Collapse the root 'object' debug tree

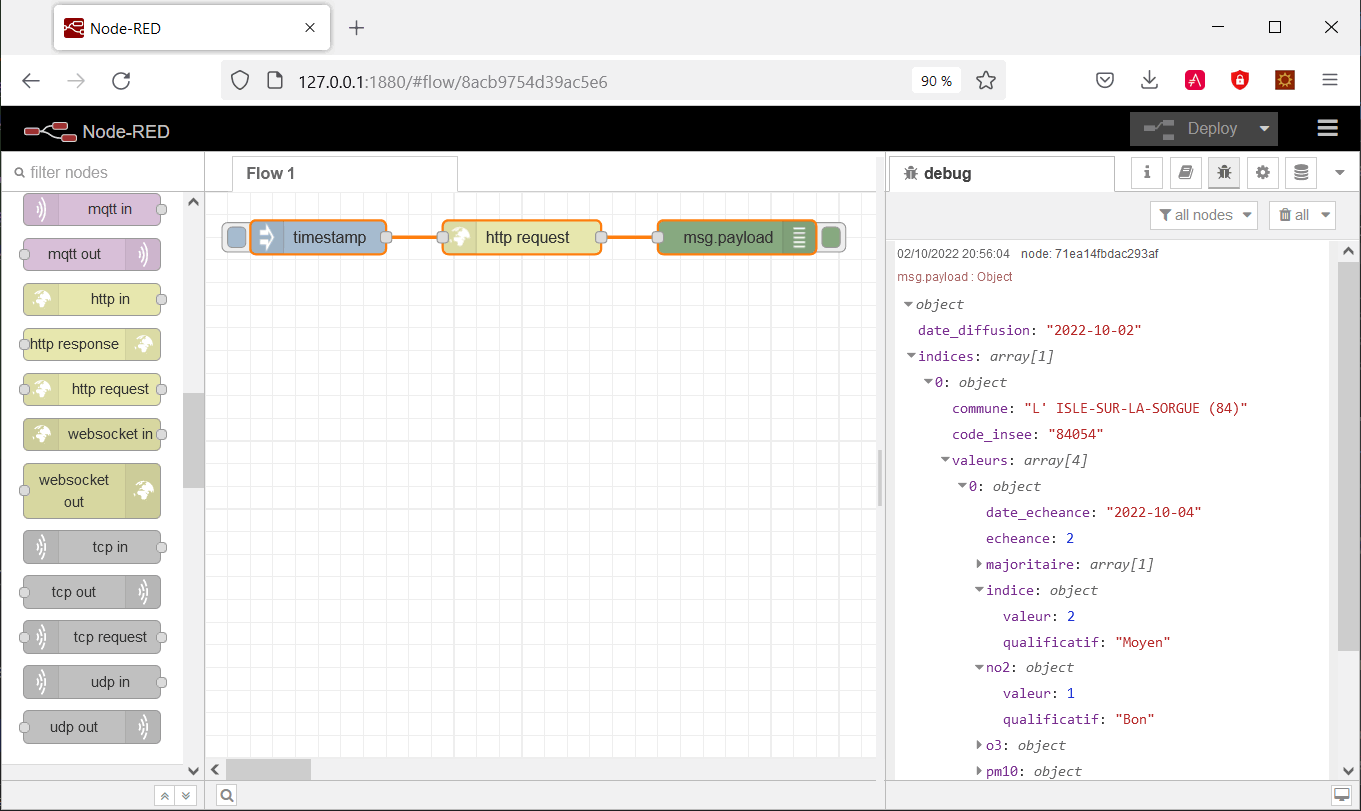click(x=909, y=304)
